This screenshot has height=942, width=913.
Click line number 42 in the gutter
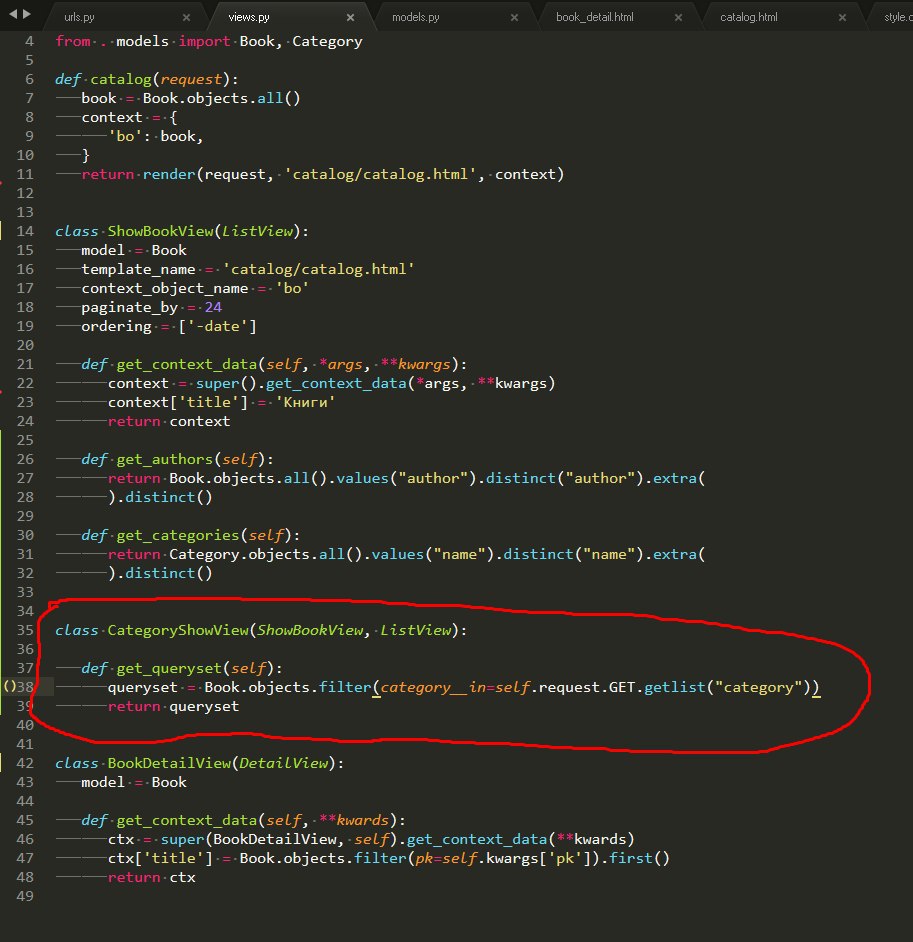(x=25, y=763)
